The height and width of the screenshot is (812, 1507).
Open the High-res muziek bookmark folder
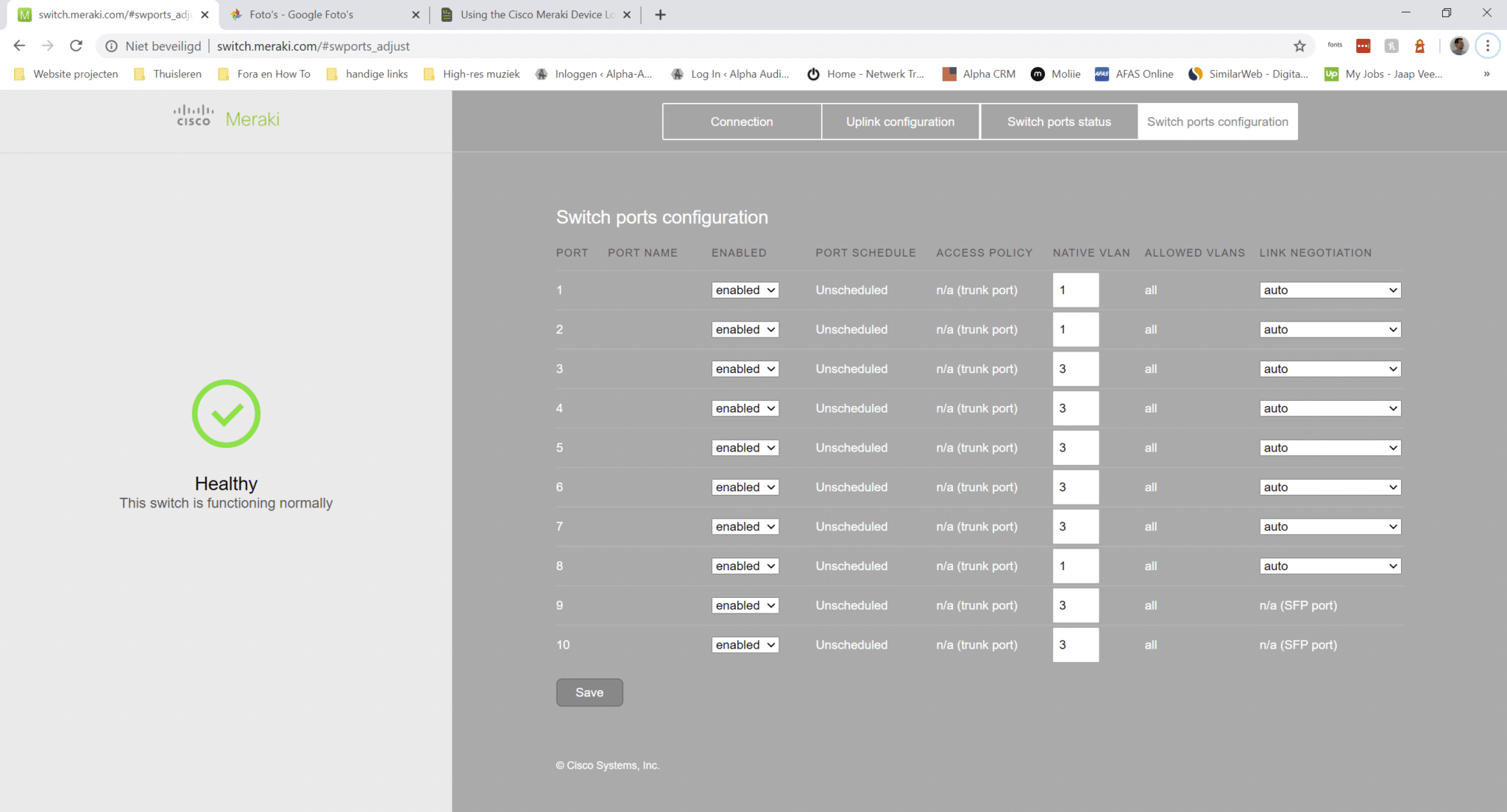coord(472,74)
